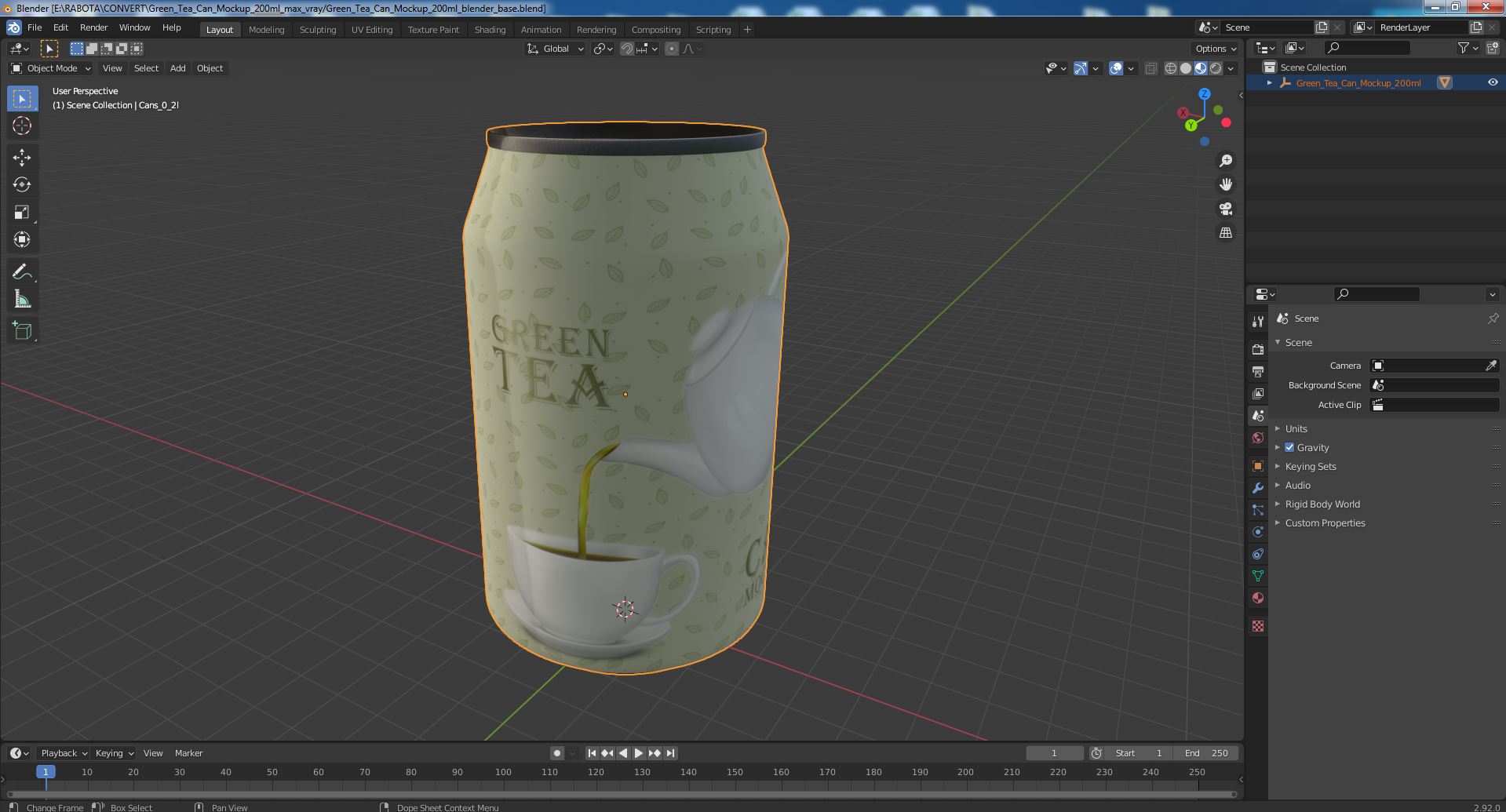Open the Output properties tab

[1258, 371]
